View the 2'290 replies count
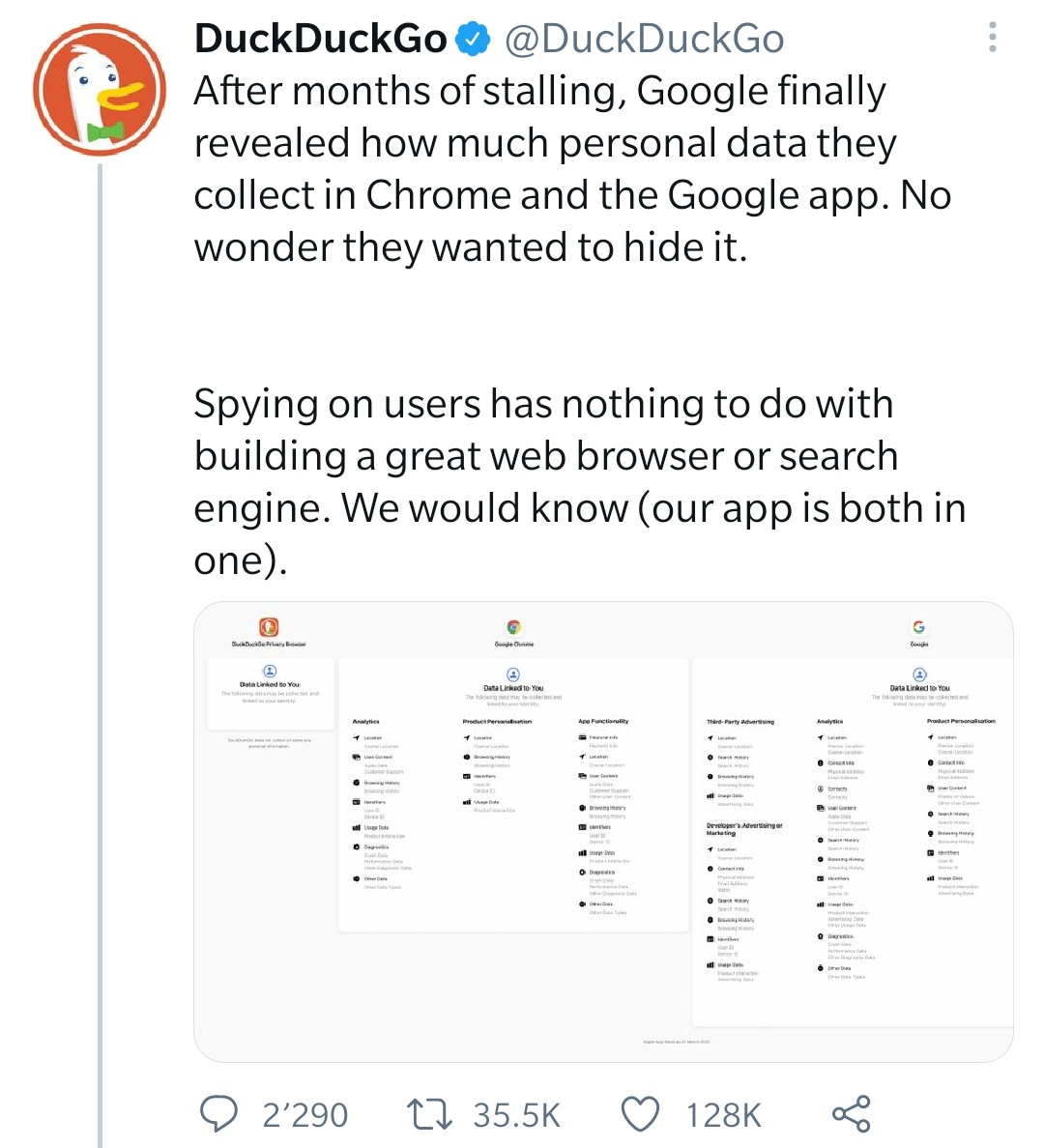Image resolution: width=1044 pixels, height=1148 pixels. 304,1115
